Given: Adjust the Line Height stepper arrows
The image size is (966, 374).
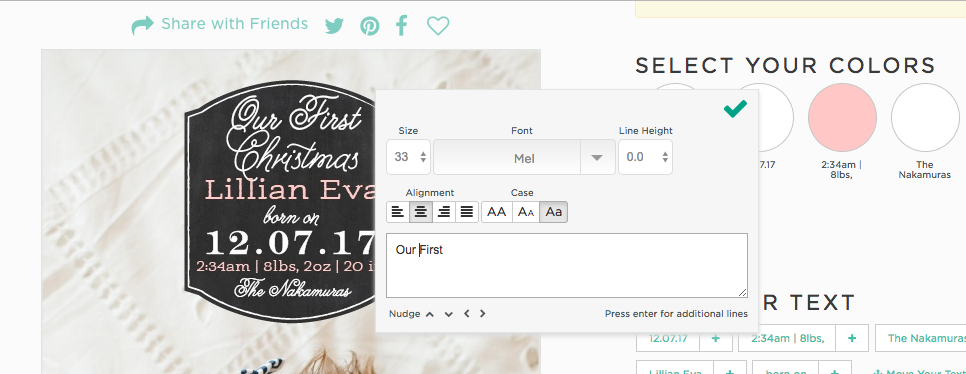Looking at the screenshot, I should point(665,157).
